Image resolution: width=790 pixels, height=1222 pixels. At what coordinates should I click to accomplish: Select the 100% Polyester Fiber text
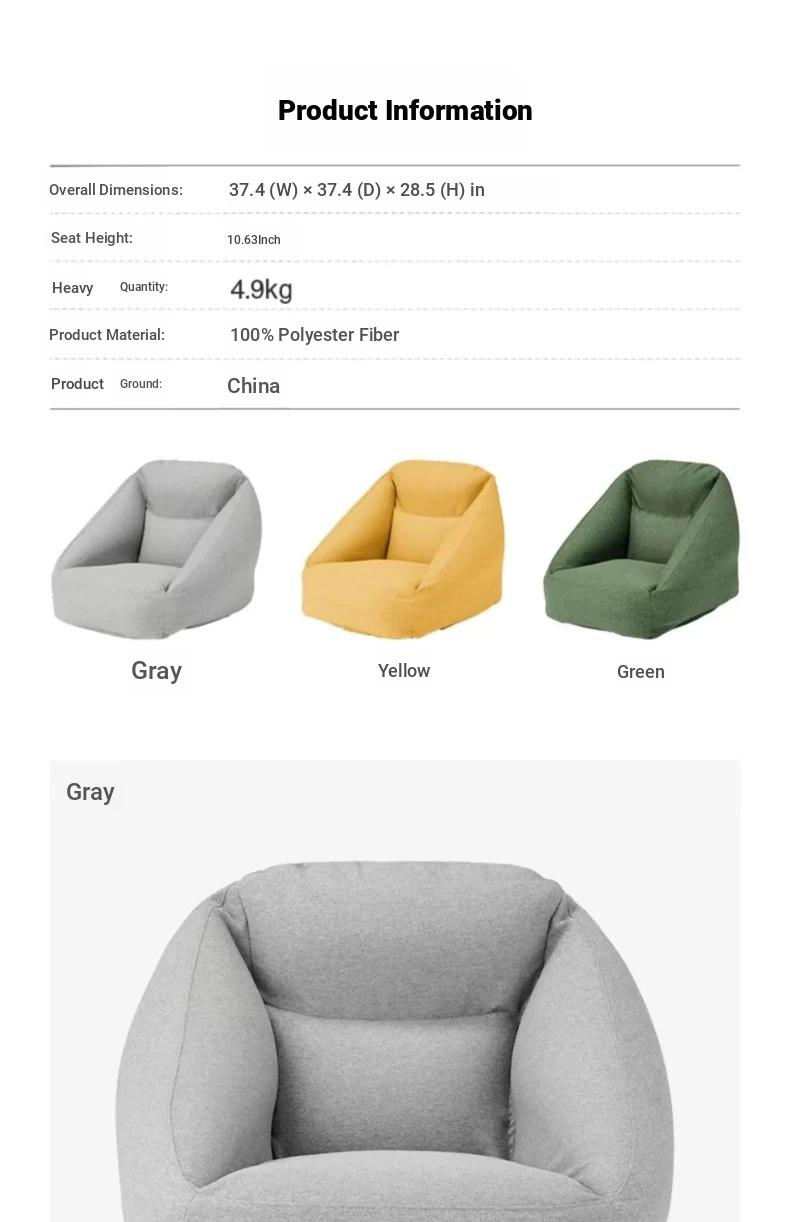point(315,335)
